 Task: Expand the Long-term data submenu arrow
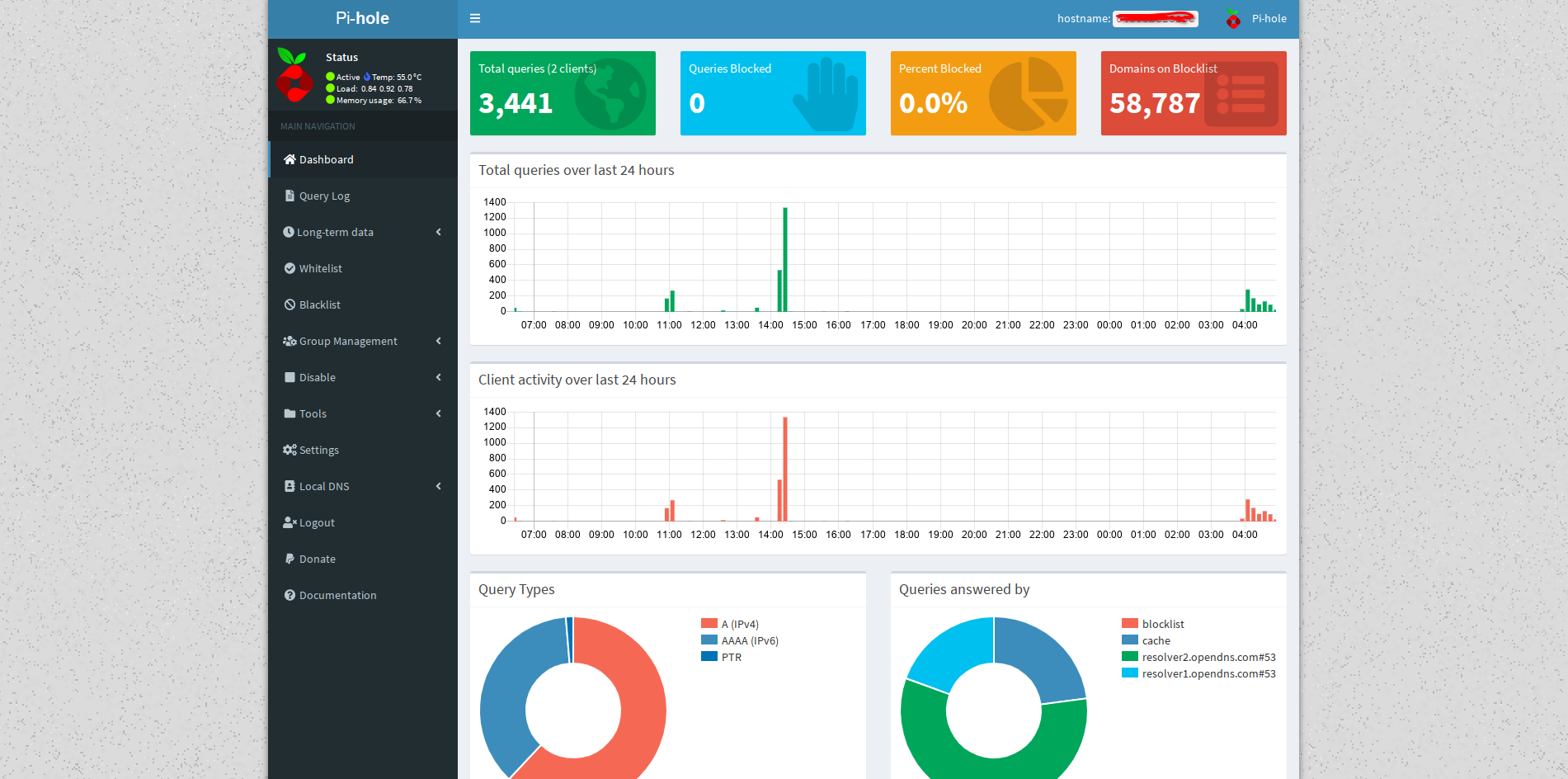(x=439, y=232)
